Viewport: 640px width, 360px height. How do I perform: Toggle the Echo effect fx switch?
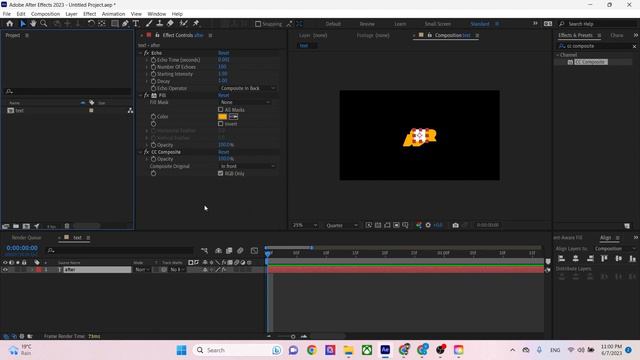click(x=147, y=53)
